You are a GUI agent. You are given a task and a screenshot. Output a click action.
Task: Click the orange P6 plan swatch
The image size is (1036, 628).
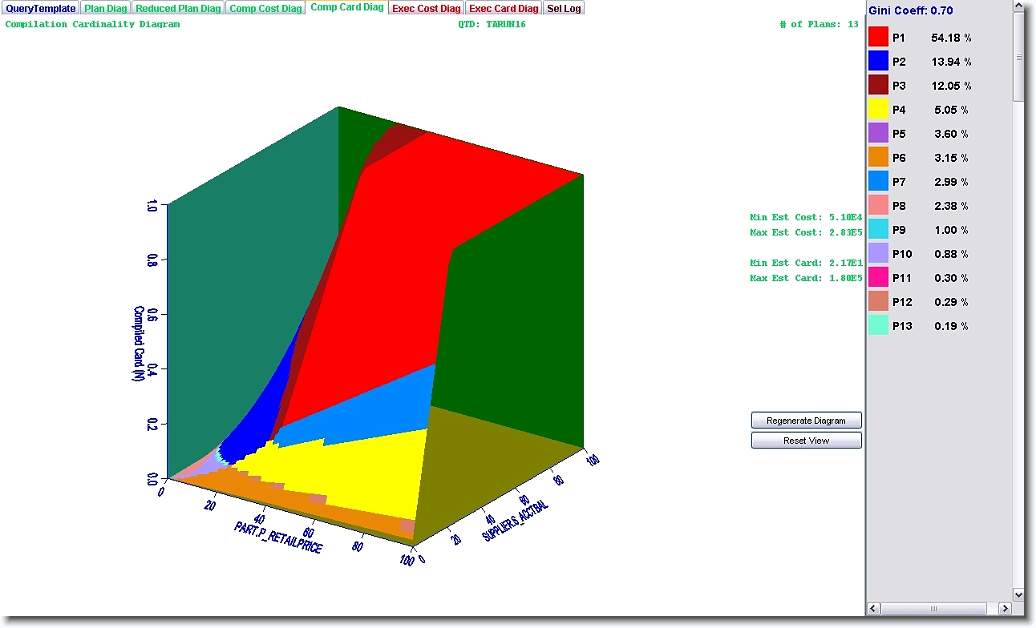point(878,157)
